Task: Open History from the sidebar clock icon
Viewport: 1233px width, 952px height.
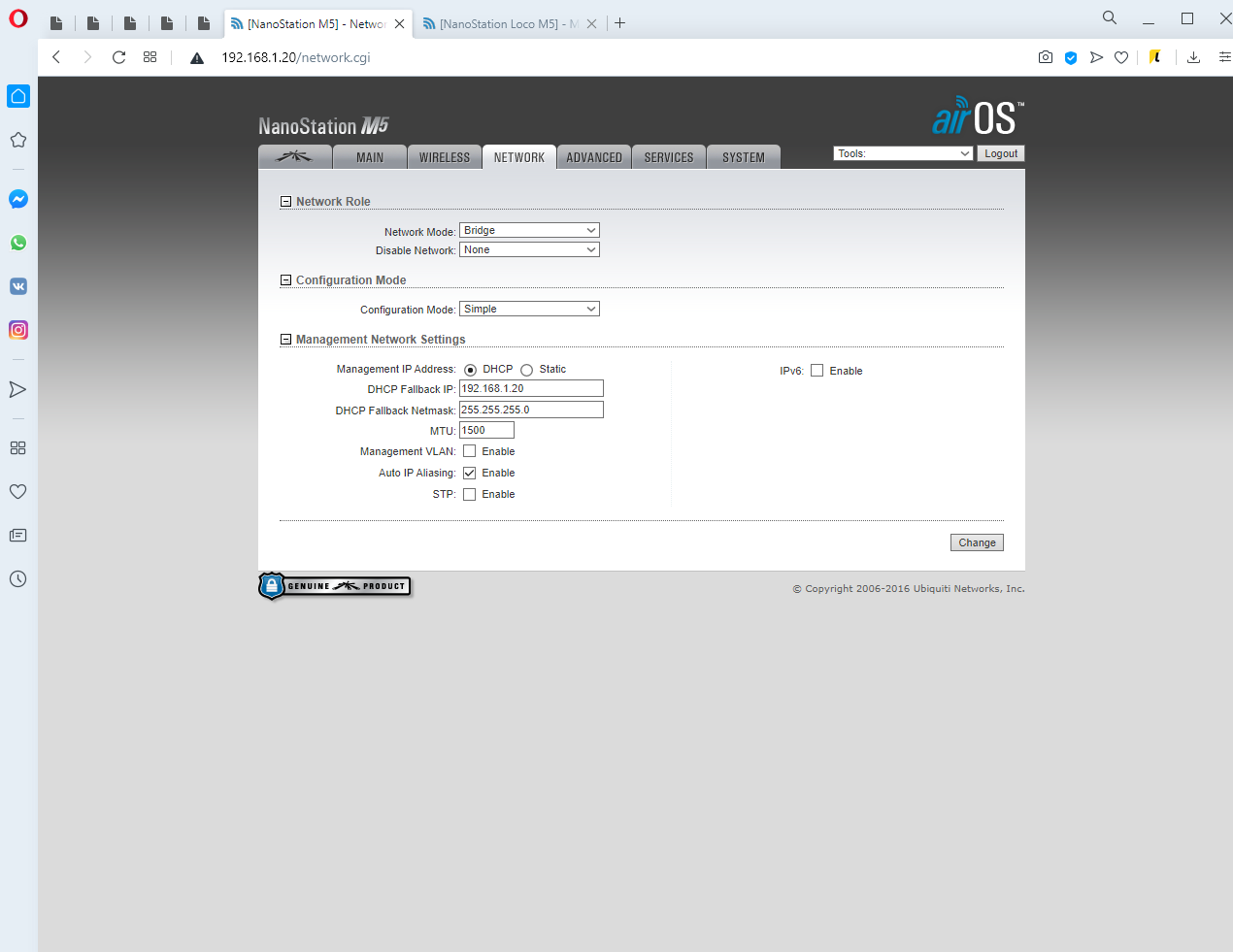Action: click(17, 579)
